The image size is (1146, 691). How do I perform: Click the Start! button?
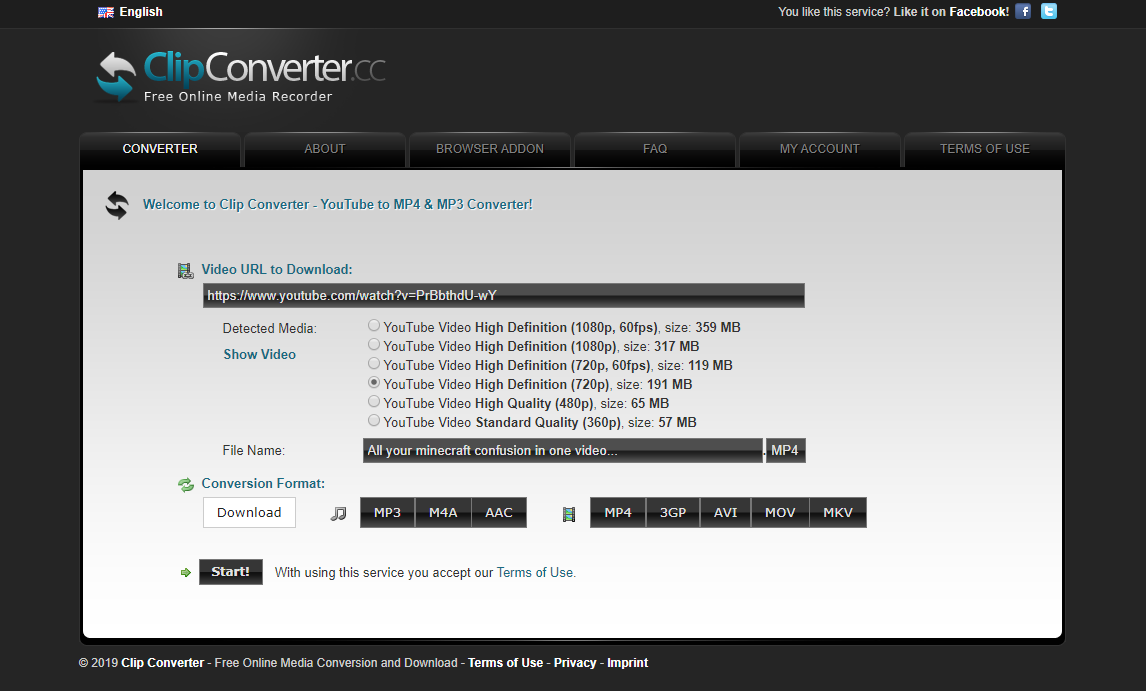point(230,572)
